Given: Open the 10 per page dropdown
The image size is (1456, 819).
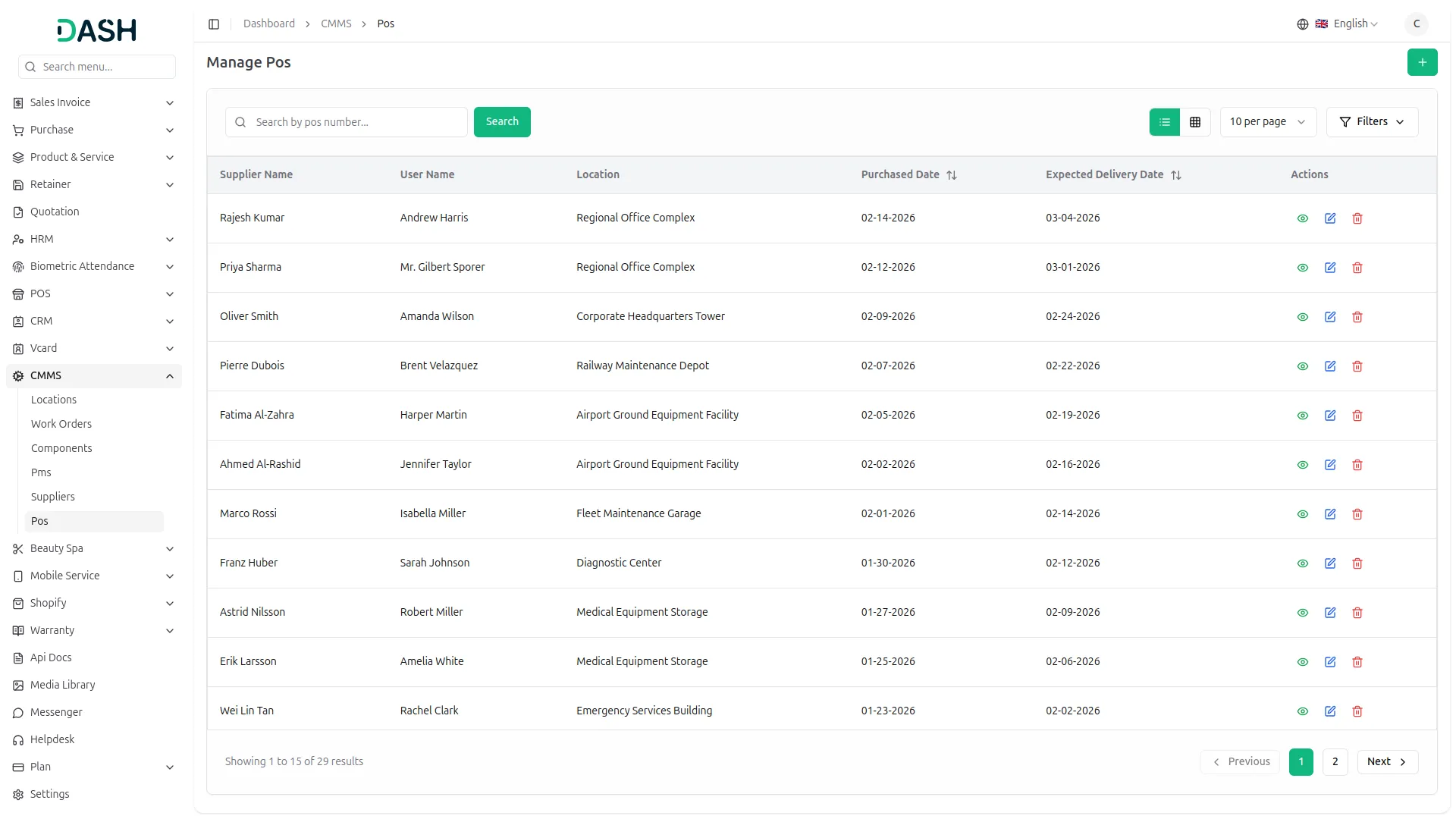Looking at the screenshot, I should click(x=1267, y=122).
